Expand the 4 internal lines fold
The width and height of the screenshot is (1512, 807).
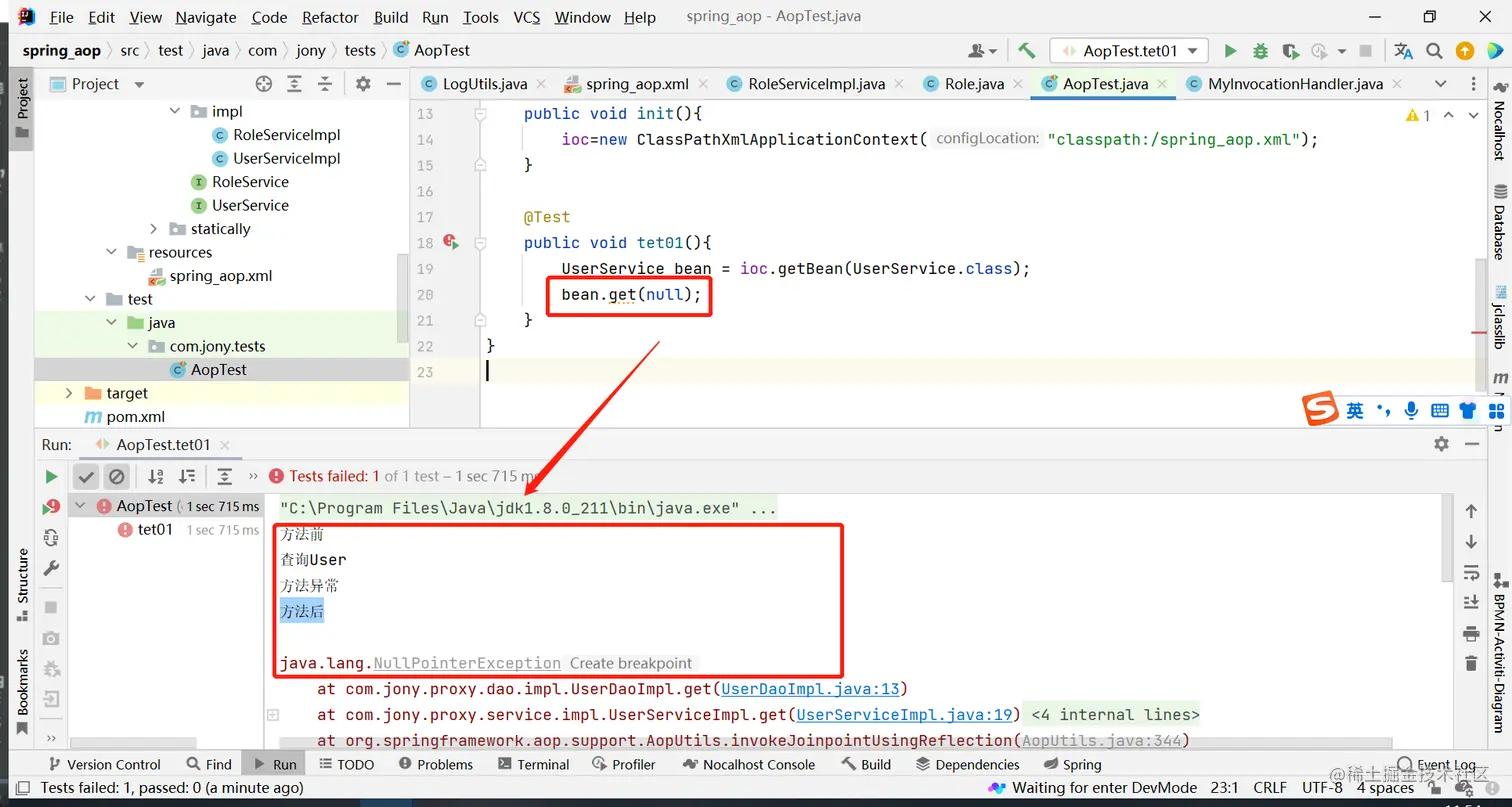pyautogui.click(x=1114, y=714)
